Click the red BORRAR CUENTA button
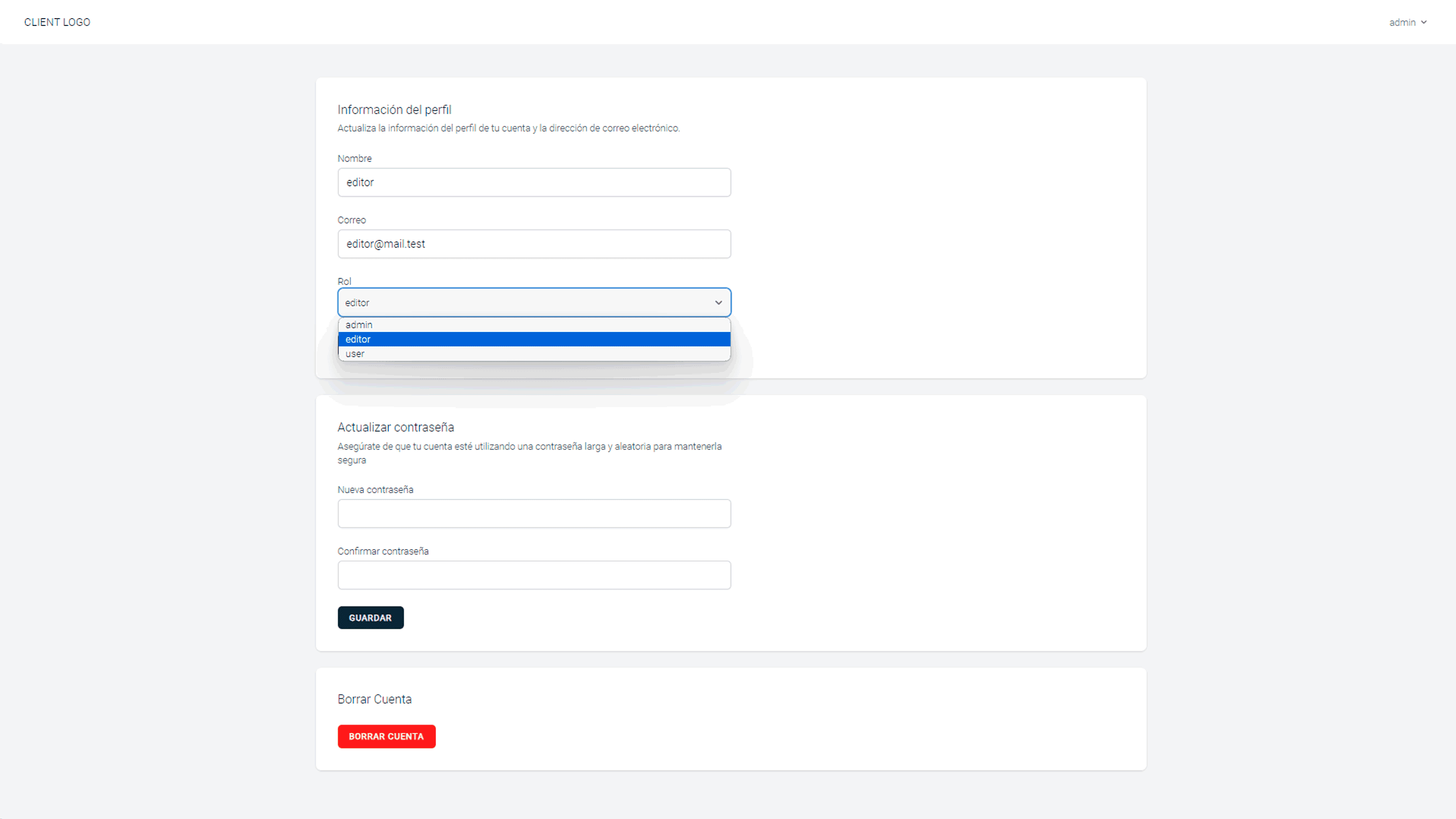 (x=386, y=737)
